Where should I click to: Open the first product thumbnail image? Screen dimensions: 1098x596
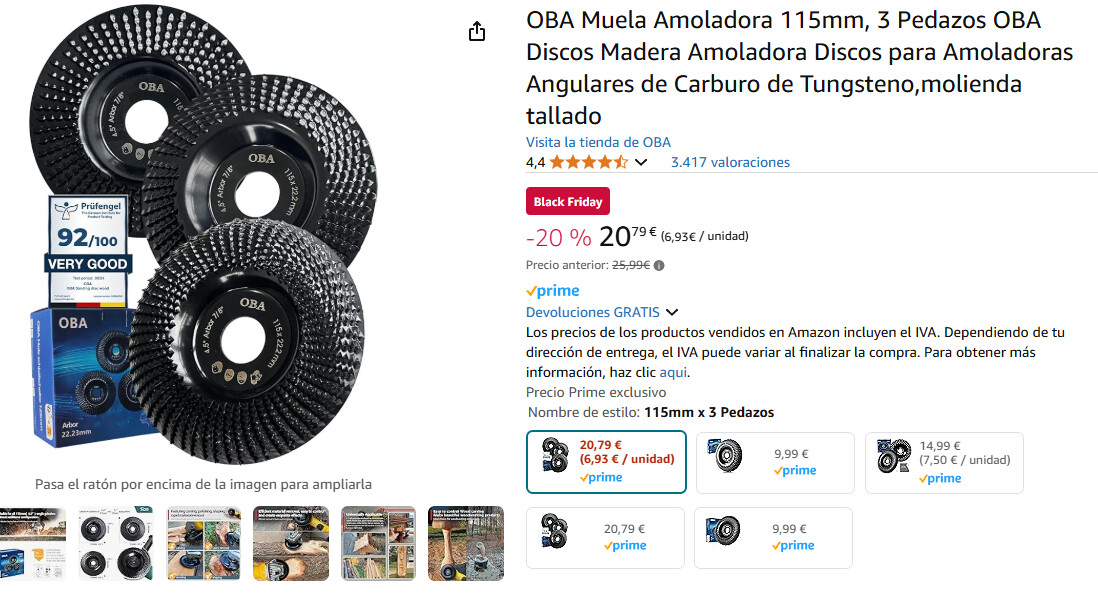pyautogui.click(x=33, y=543)
